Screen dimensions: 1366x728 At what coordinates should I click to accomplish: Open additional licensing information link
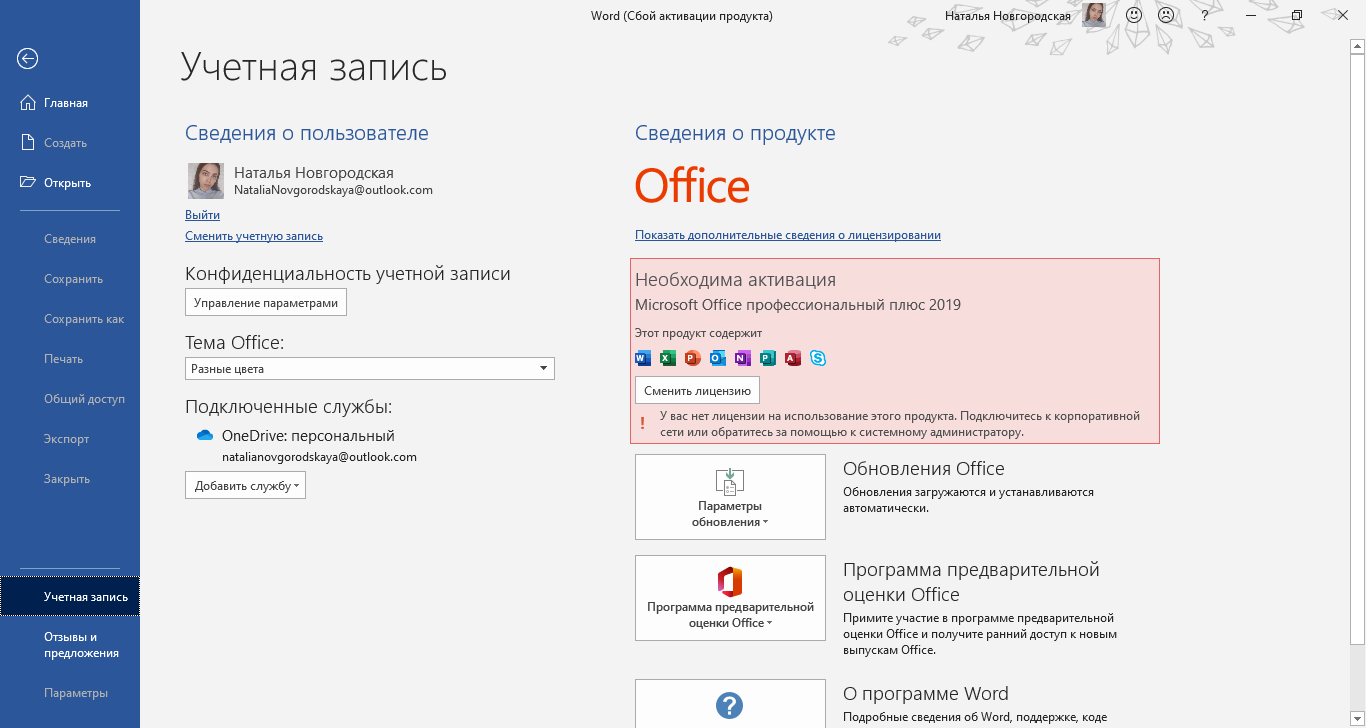point(788,235)
